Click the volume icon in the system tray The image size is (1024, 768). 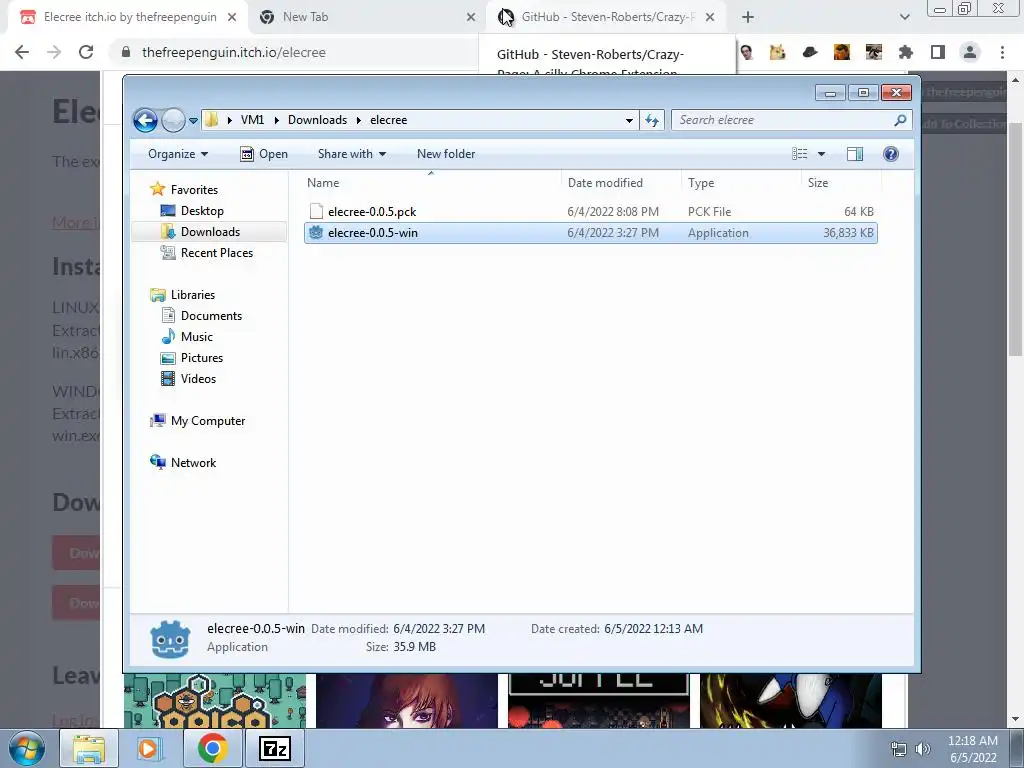922,749
